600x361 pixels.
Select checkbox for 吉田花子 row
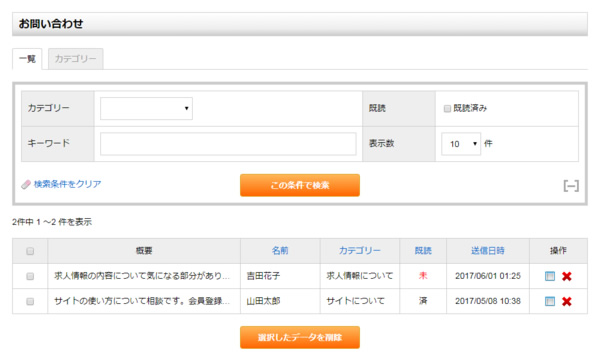tap(30, 276)
